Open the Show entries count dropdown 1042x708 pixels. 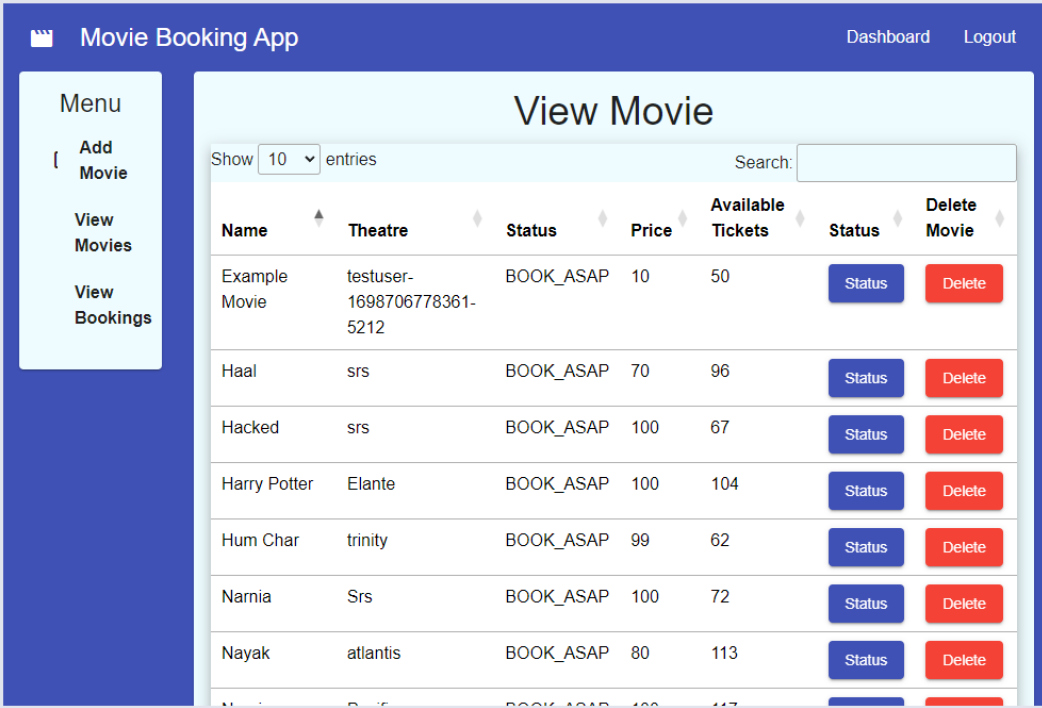click(x=289, y=160)
